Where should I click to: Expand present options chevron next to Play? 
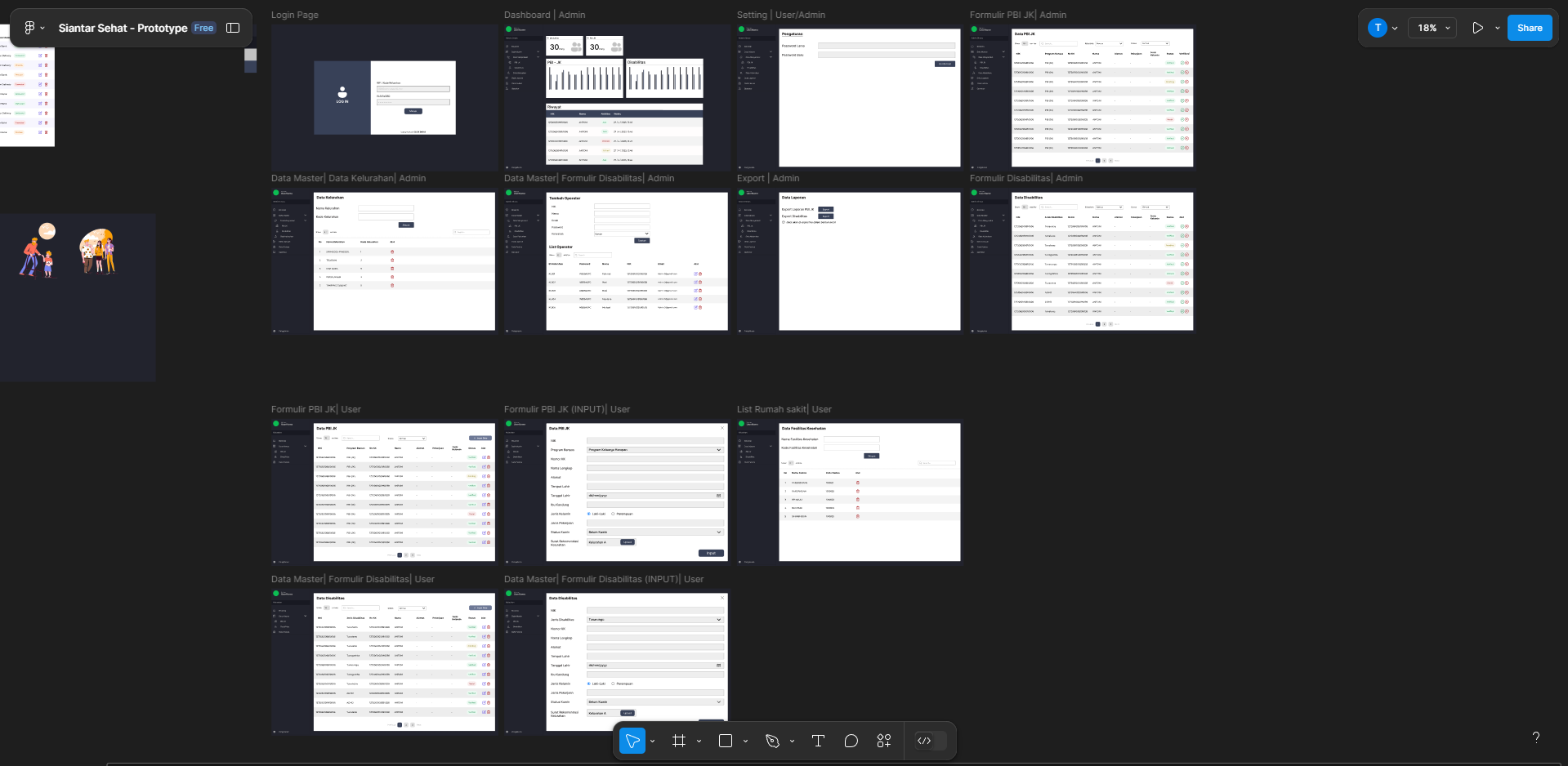(x=1497, y=28)
